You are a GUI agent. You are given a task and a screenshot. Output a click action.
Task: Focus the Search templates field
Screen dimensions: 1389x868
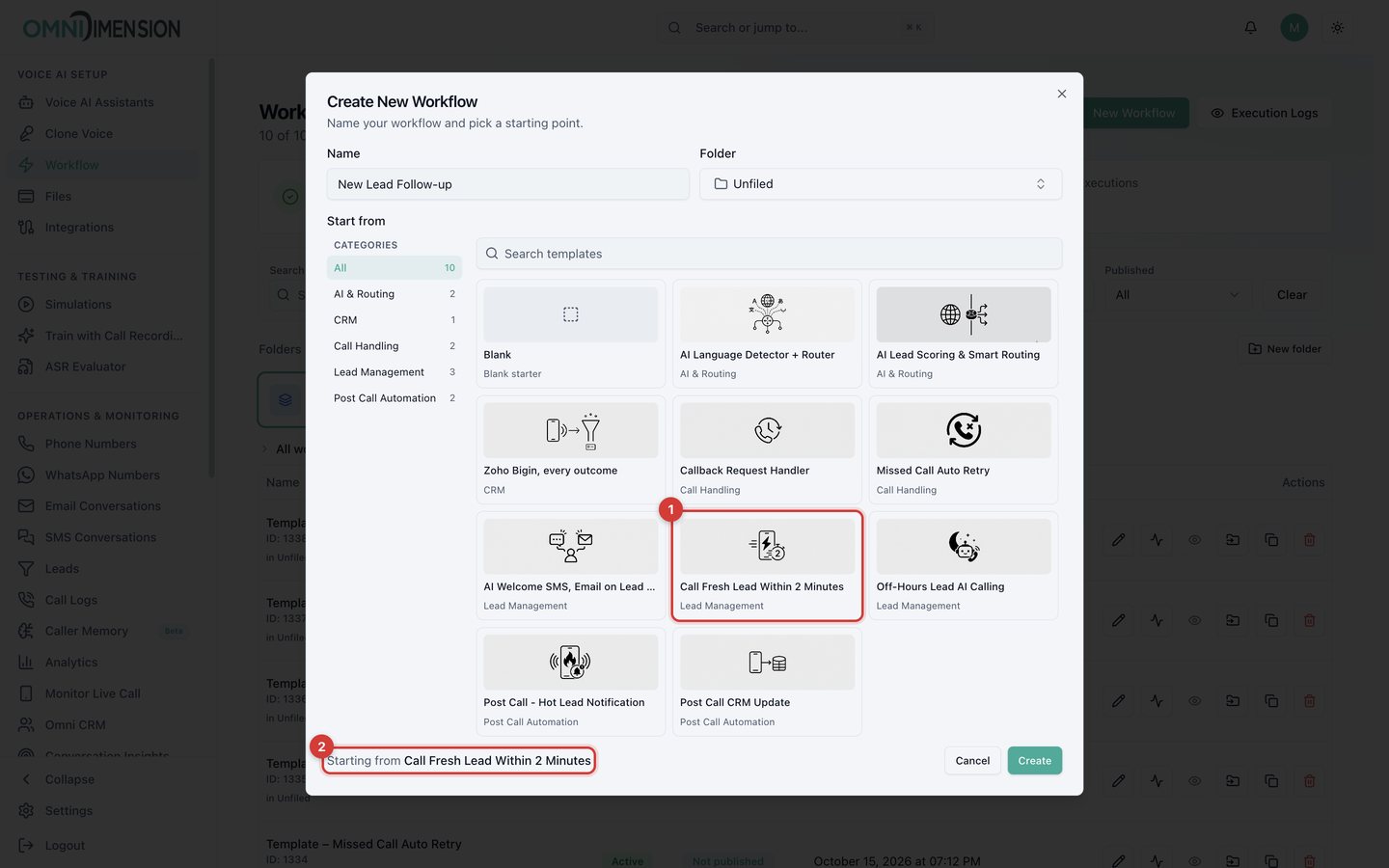tap(769, 254)
